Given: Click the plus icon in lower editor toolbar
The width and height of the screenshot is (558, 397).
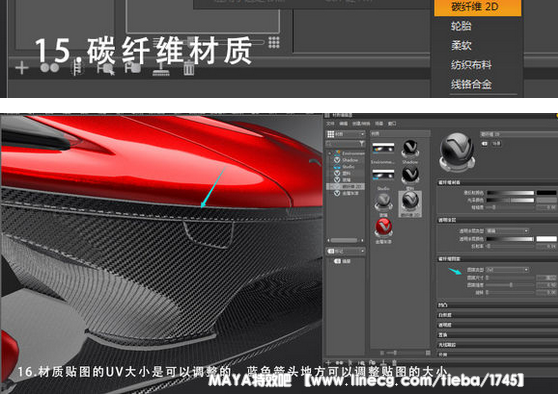Looking at the screenshot, I should coord(328,362).
